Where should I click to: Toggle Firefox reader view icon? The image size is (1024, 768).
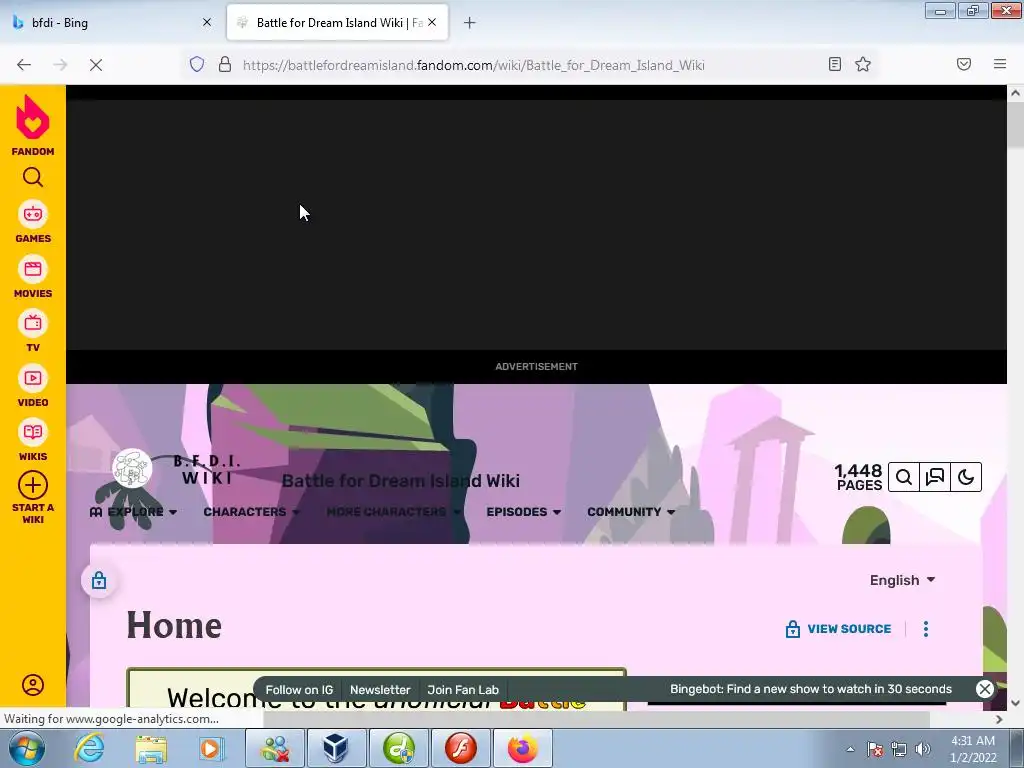click(835, 64)
